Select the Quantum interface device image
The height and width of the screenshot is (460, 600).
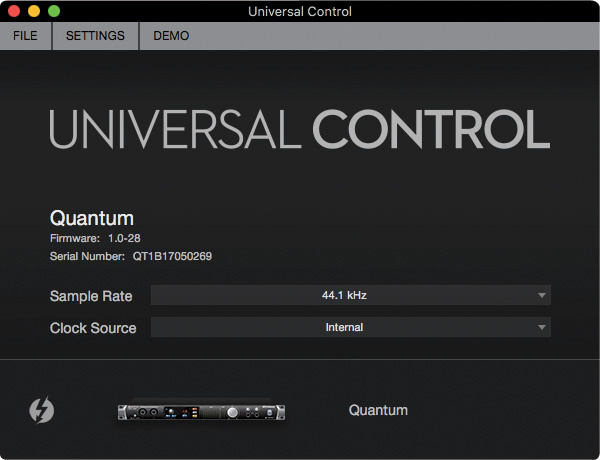point(202,411)
